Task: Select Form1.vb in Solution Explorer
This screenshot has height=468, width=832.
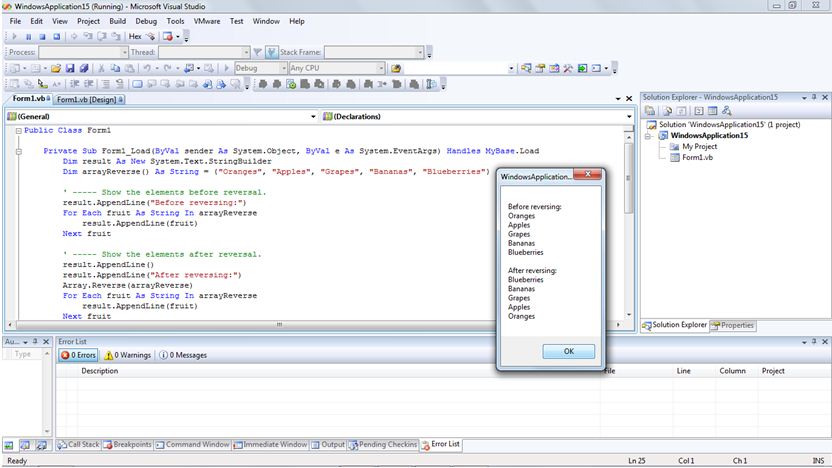Action: pos(697,158)
